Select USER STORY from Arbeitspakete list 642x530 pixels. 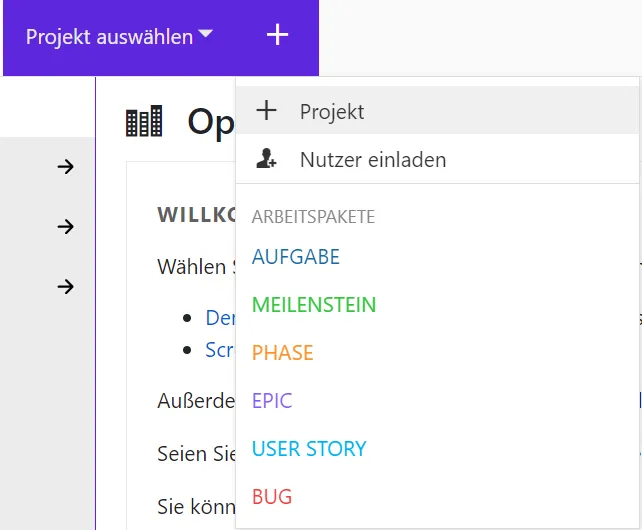(x=309, y=449)
